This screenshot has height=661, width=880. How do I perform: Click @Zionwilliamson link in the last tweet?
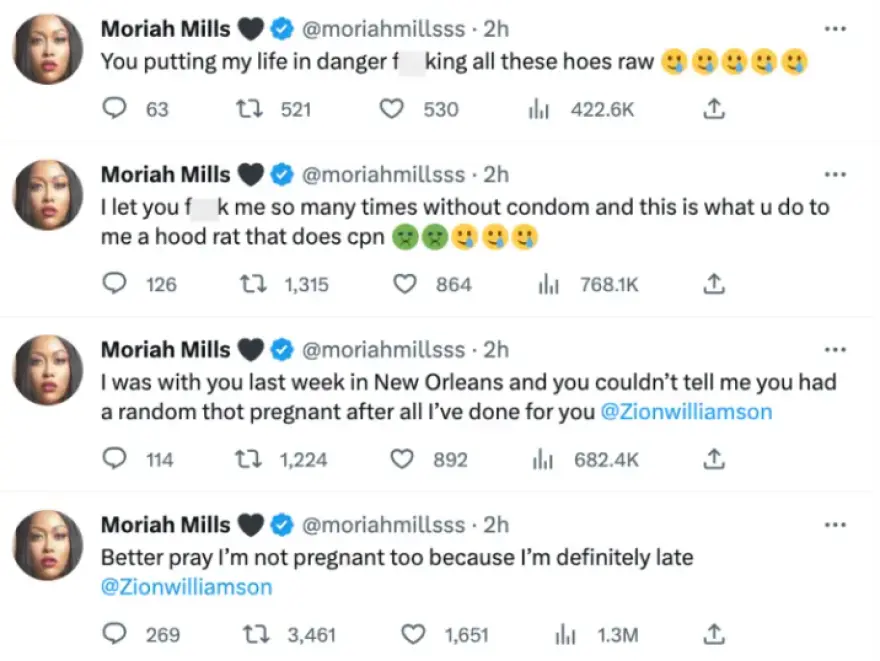pyautogui.click(x=186, y=587)
